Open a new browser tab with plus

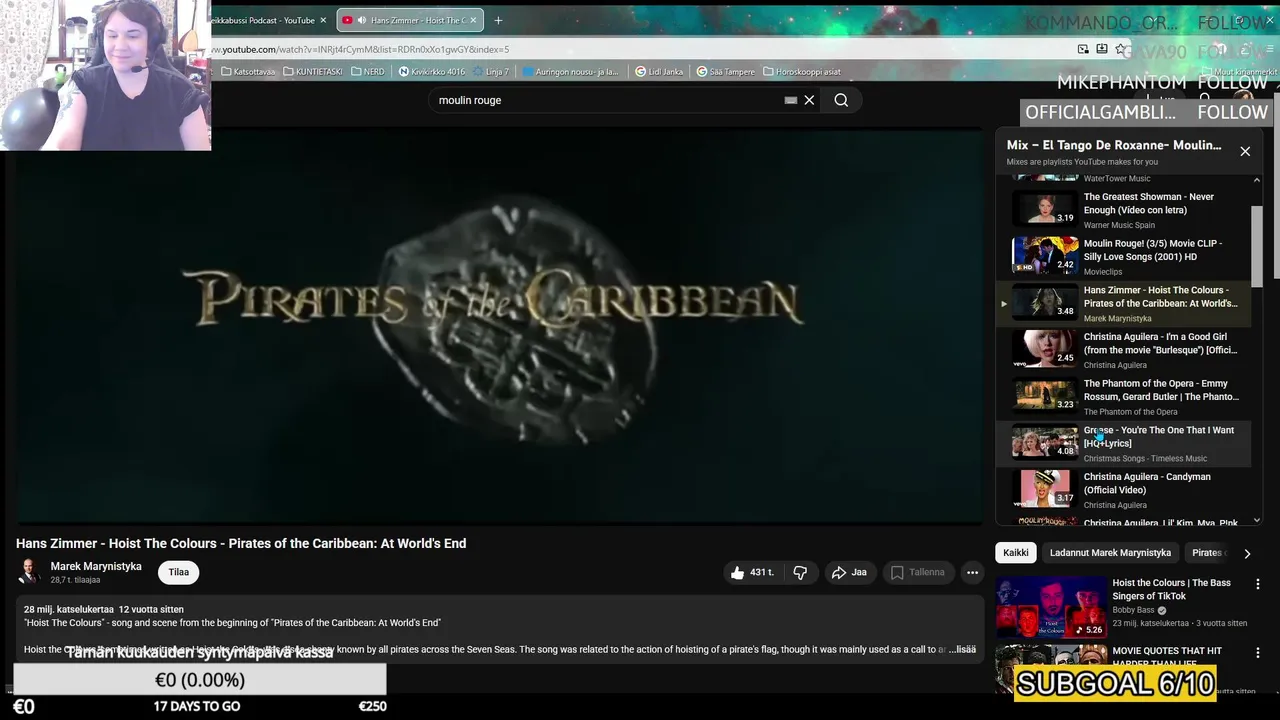(x=498, y=20)
